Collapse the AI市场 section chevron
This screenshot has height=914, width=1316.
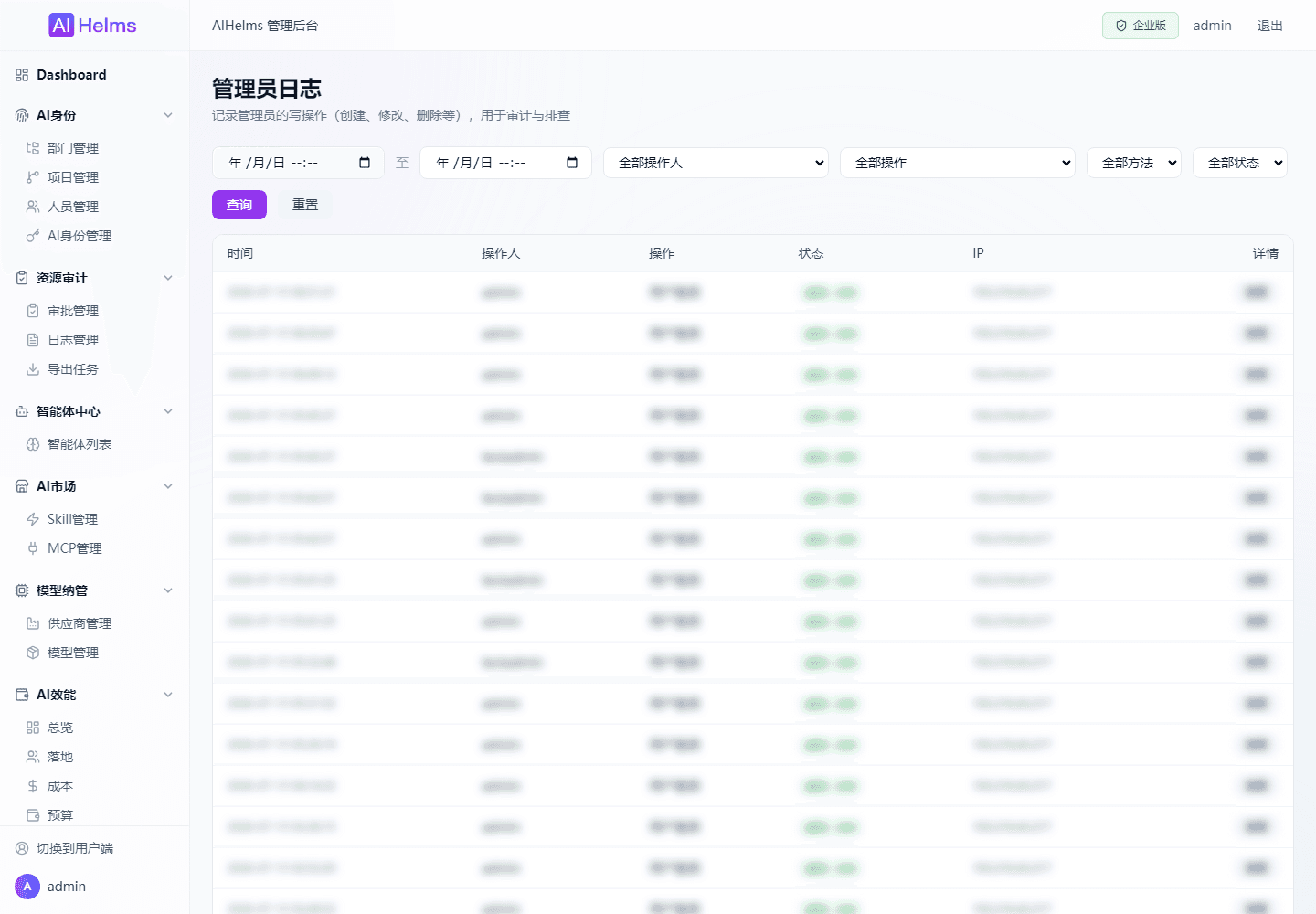pos(168,486)
